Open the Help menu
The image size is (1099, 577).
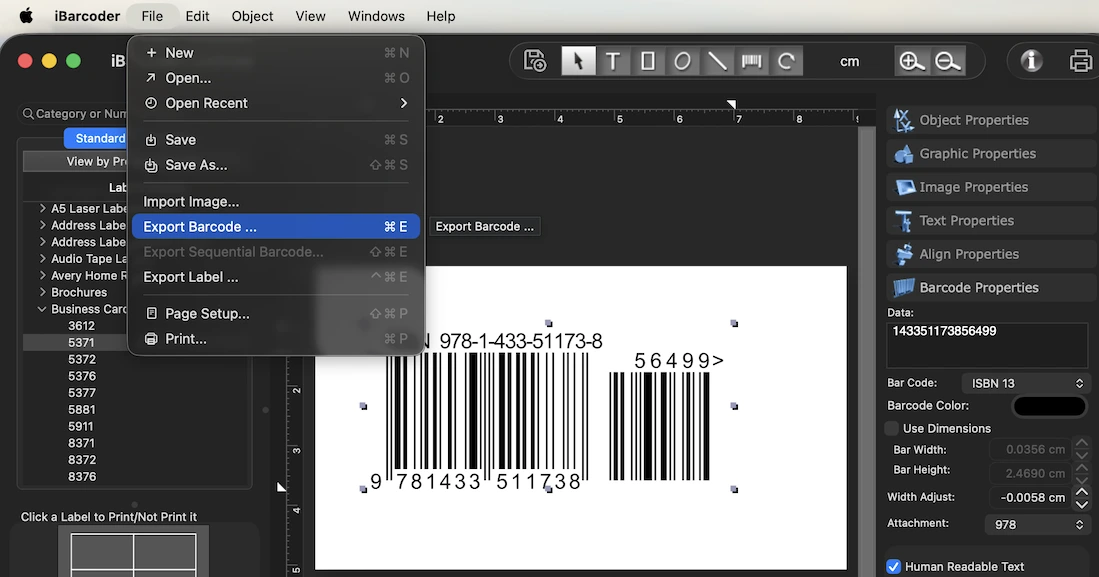[441, 15]
